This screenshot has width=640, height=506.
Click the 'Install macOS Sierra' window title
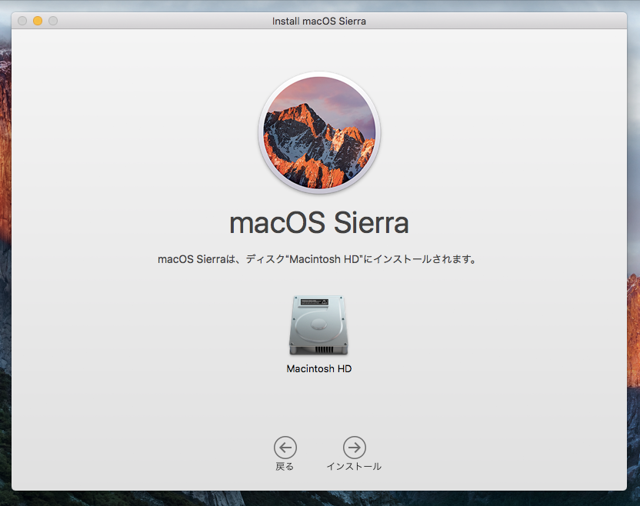(x=319, y=21)
